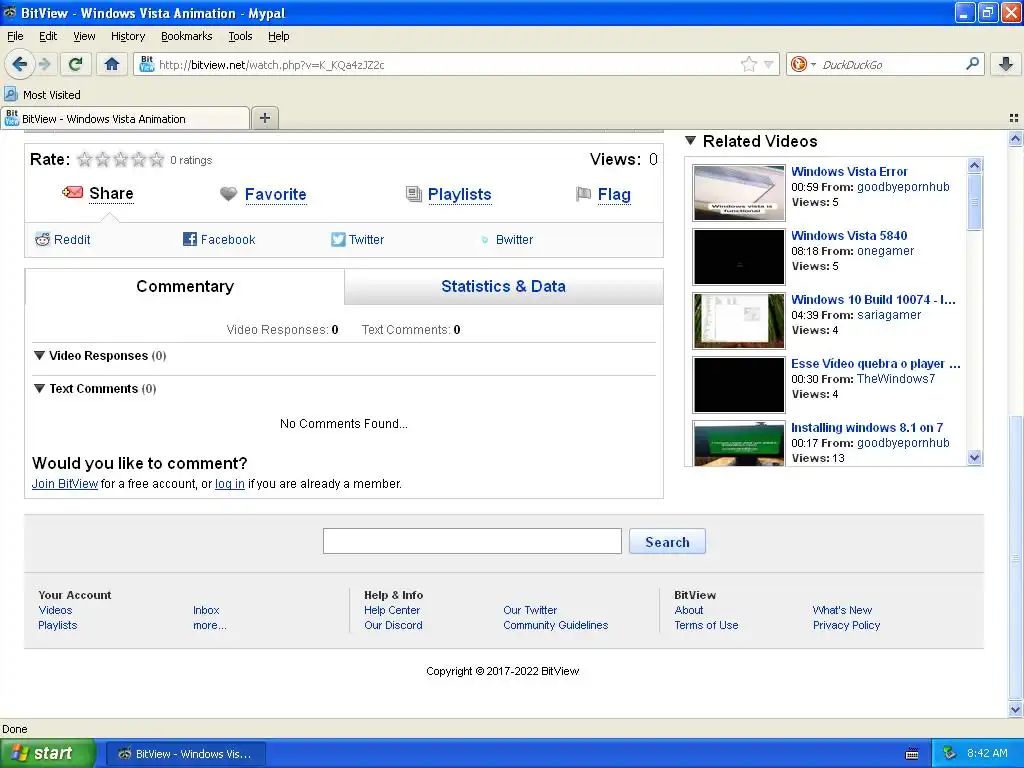Viewport: 1024px width, 768px height.
Task: Open the Playlists link
Action: 459,194
